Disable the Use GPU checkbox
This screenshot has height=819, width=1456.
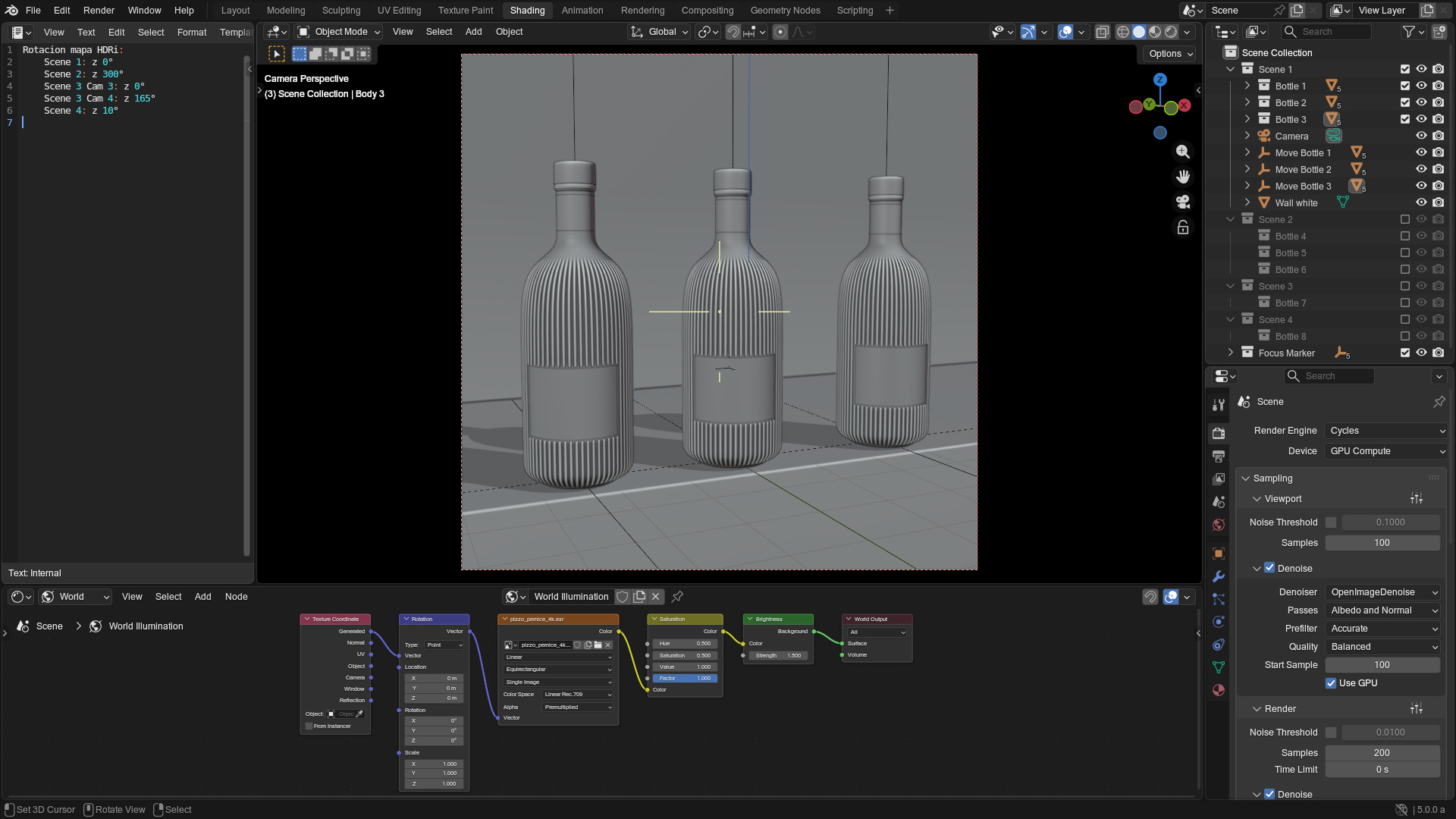[x=1331, y=683]
